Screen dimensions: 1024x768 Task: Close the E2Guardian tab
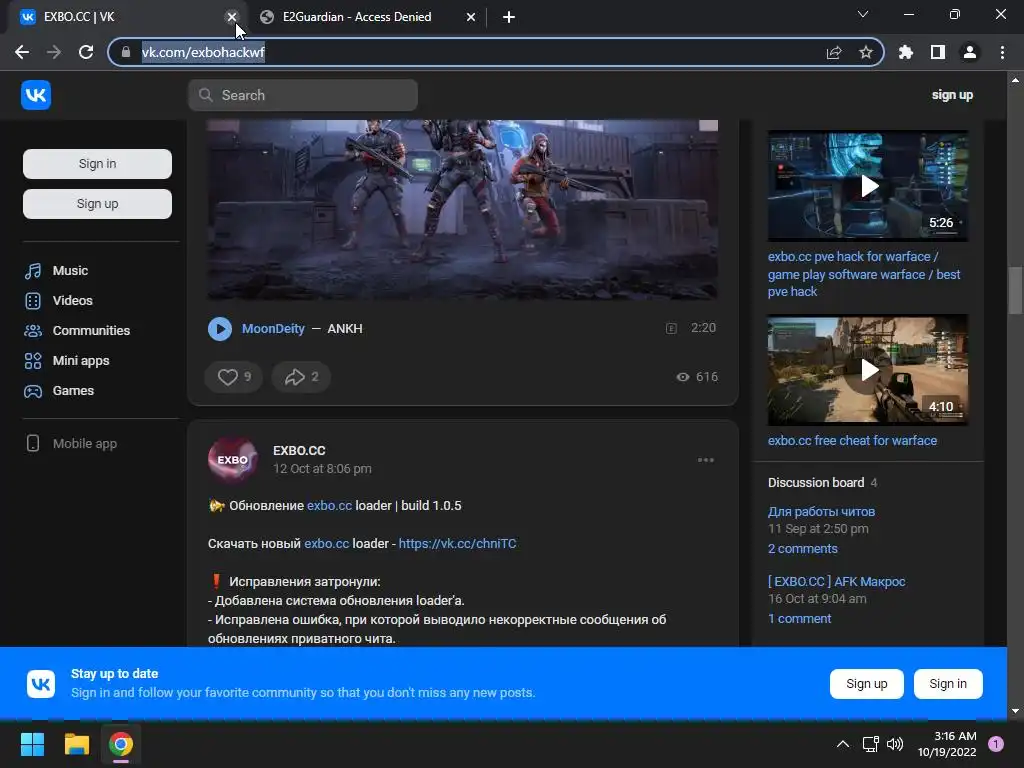tap(470, 17)
